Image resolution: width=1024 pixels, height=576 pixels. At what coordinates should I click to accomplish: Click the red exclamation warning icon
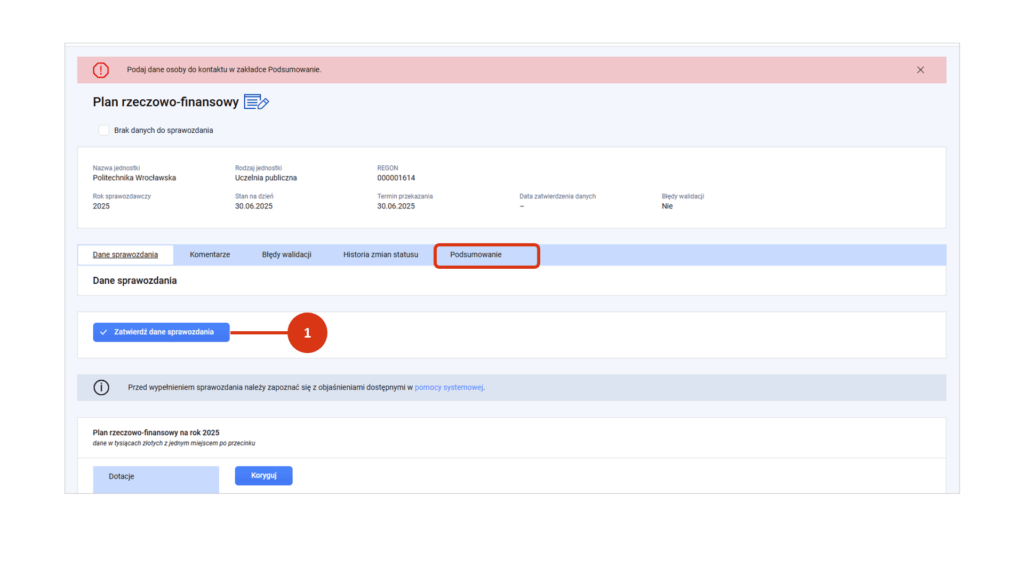101,70
